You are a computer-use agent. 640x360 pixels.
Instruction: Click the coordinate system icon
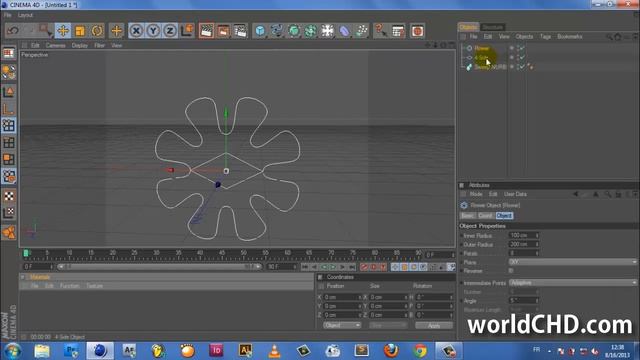(x=187, y=31)
